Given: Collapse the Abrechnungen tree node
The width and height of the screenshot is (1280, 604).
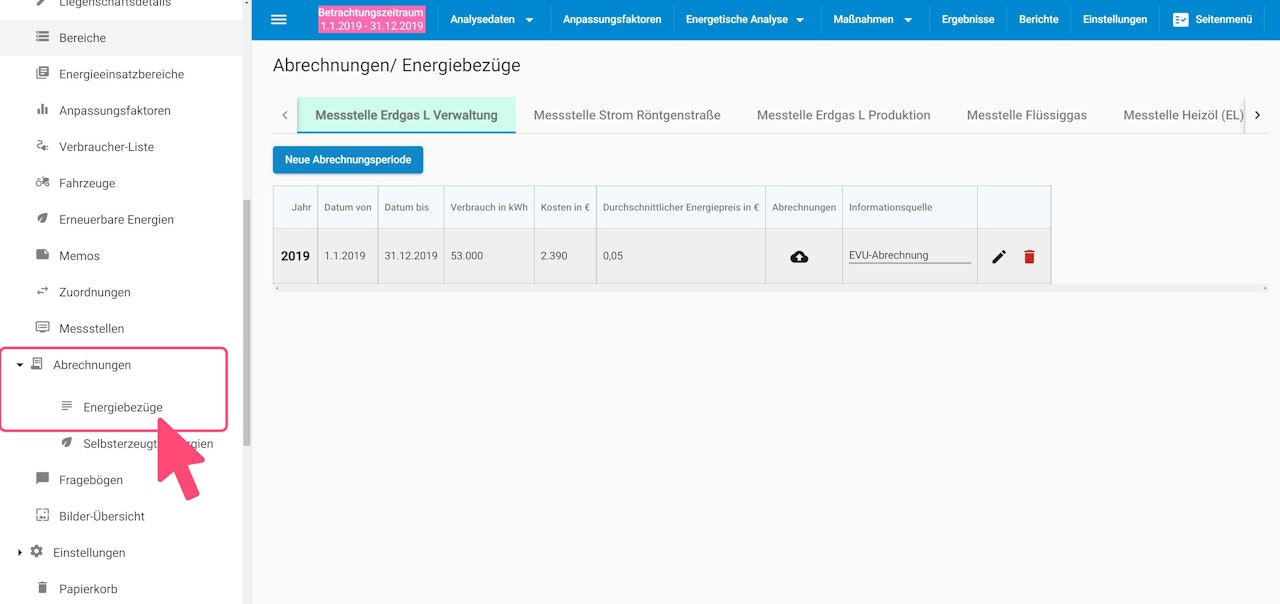Looking at the screenshot, I should (20, 365).
